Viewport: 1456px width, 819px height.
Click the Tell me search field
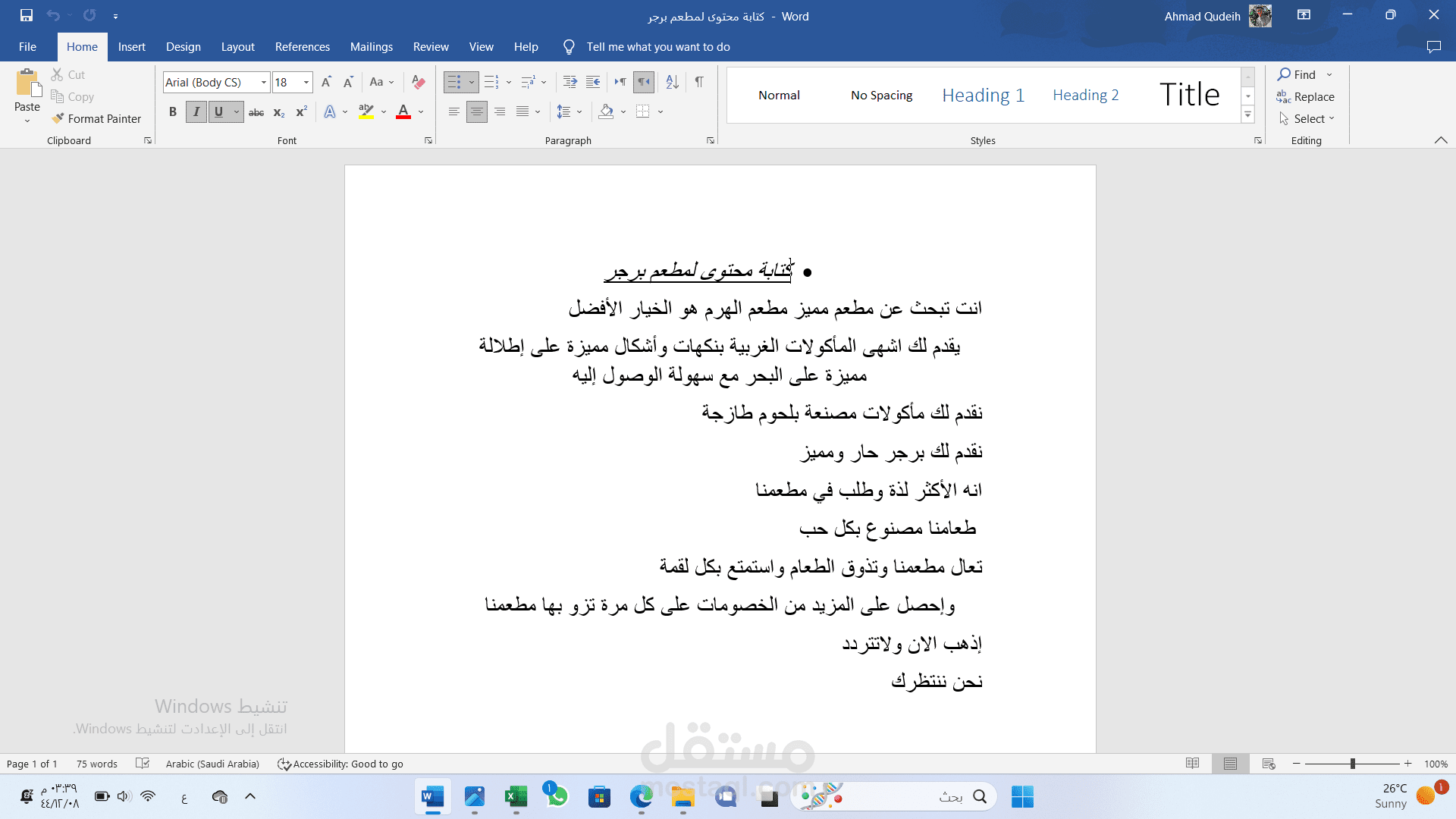click(x=657, y=47)
